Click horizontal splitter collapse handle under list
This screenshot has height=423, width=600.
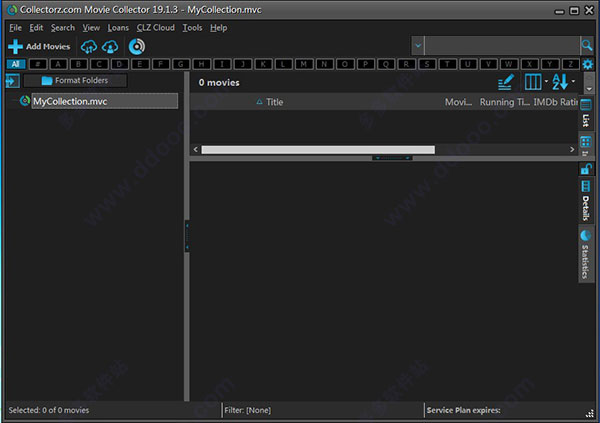(392, 158)
